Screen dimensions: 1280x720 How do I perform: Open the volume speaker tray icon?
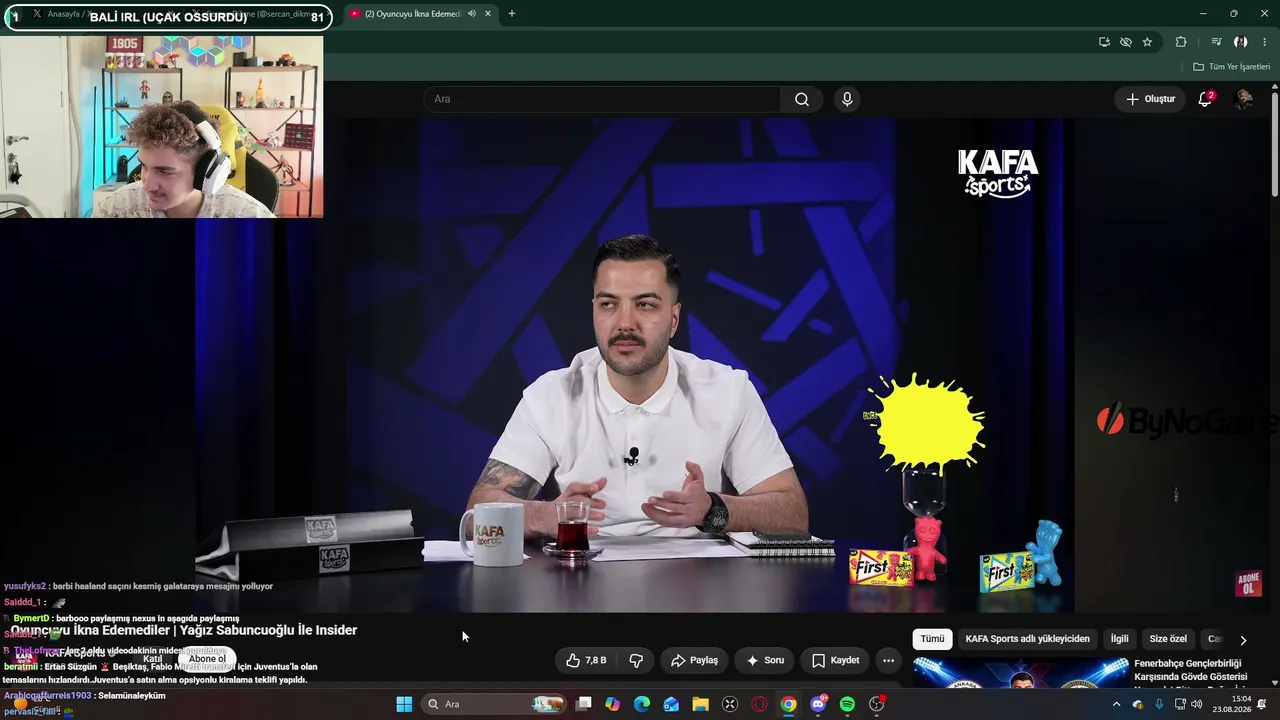coord(1196,704)
